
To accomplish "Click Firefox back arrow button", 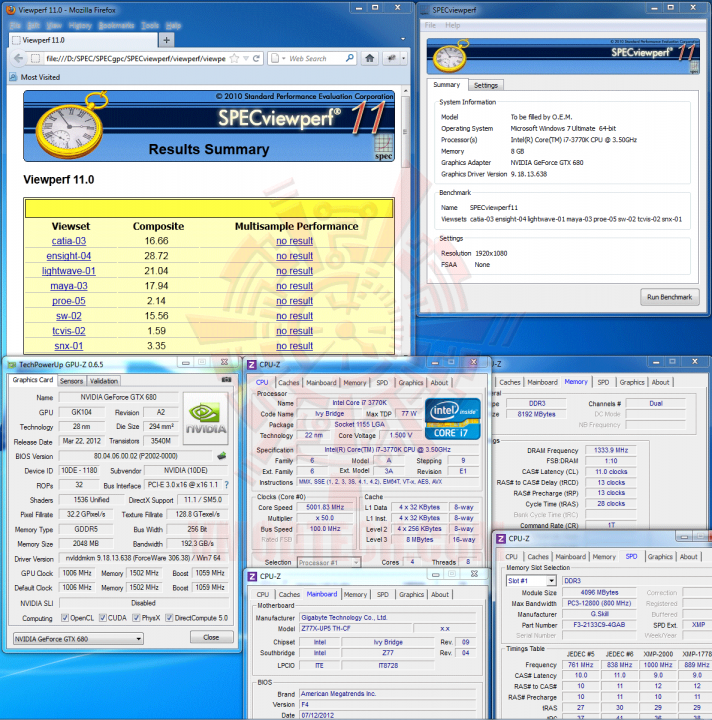I will [x=18, y=58].
